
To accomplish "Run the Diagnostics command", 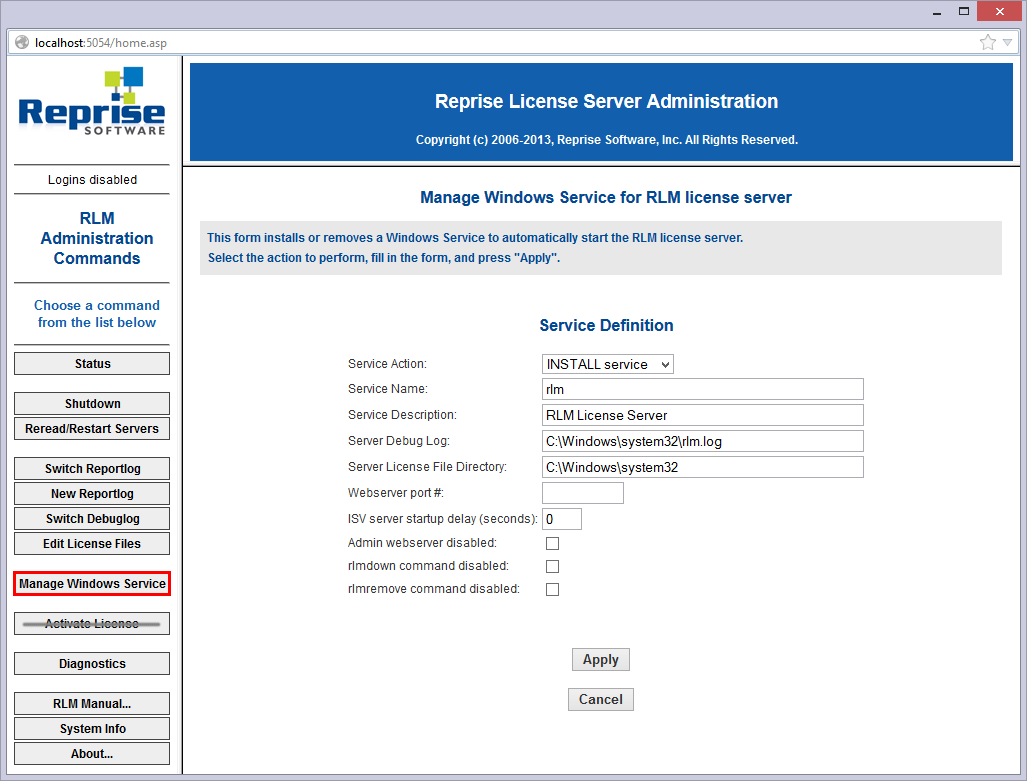I will [92, 664].
